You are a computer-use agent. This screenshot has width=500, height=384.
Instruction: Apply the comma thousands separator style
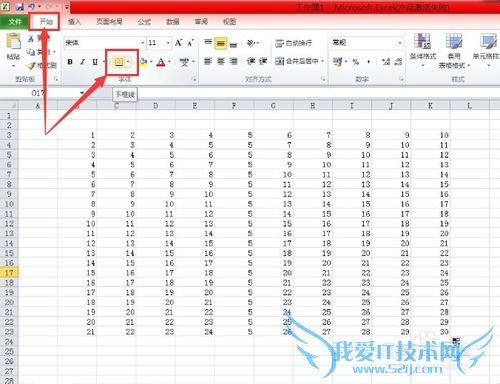pos(369,62)
